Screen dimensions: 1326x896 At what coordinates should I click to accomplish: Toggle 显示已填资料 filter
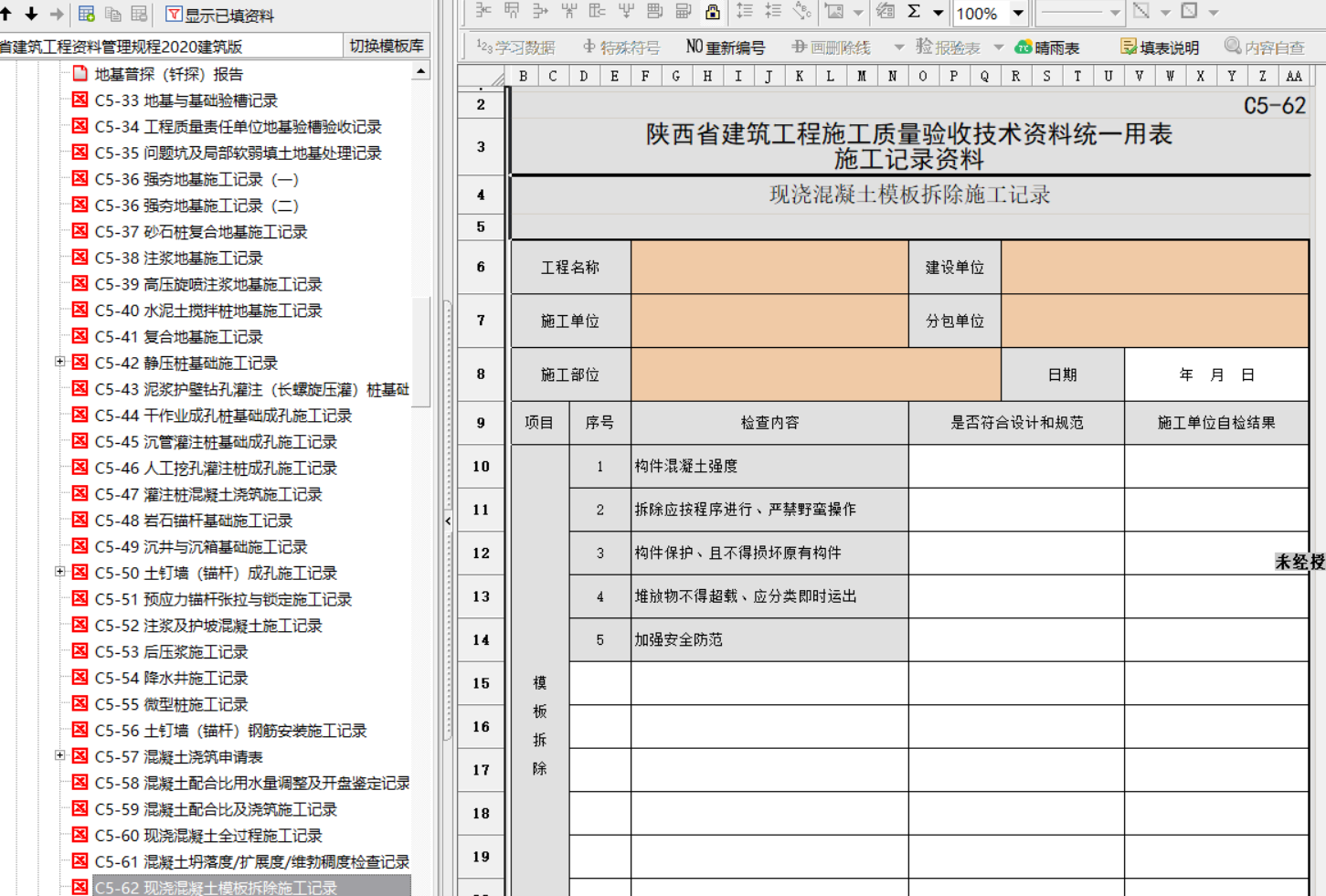[x=219, y=15]
